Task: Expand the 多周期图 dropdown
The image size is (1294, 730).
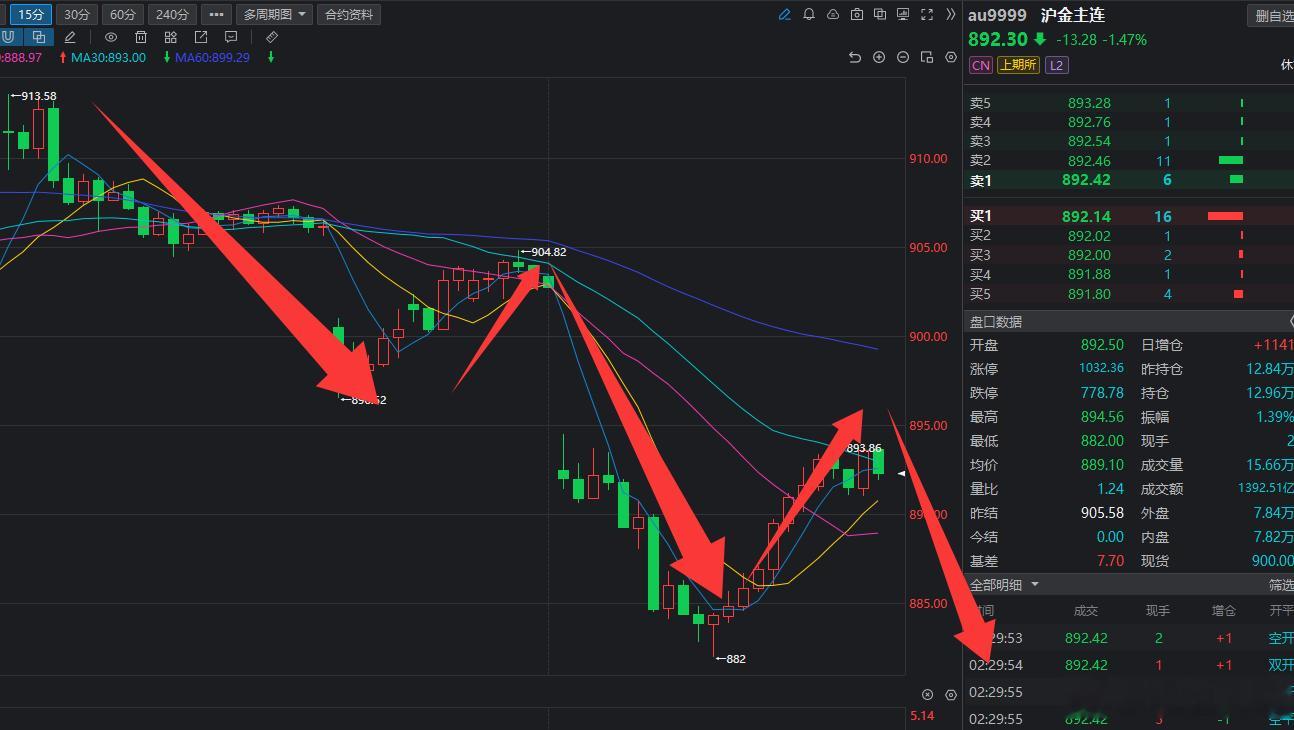Action: [275, 15]
